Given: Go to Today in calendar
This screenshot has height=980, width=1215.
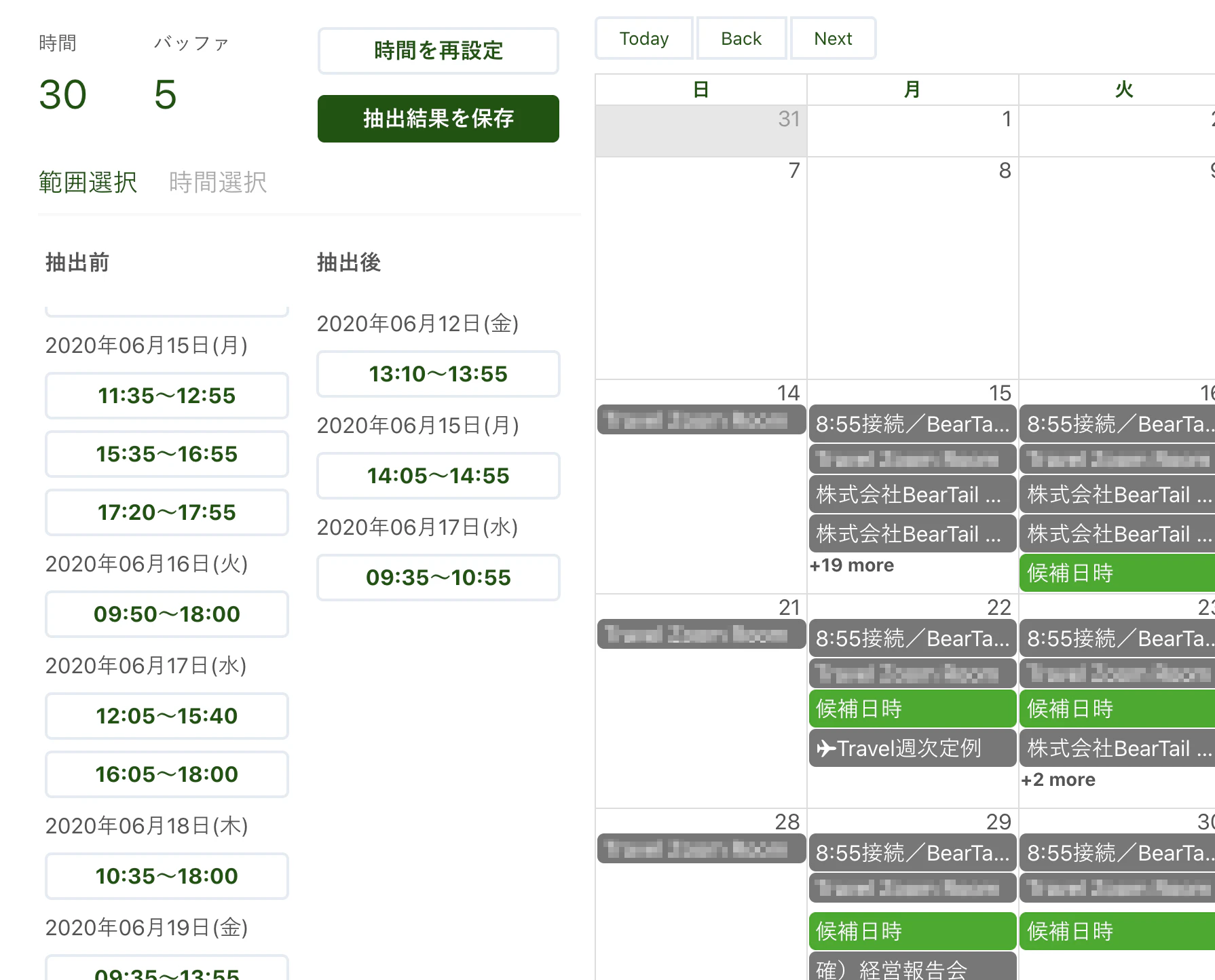Looking at the screenshot, I should click(x=643, y=39).
